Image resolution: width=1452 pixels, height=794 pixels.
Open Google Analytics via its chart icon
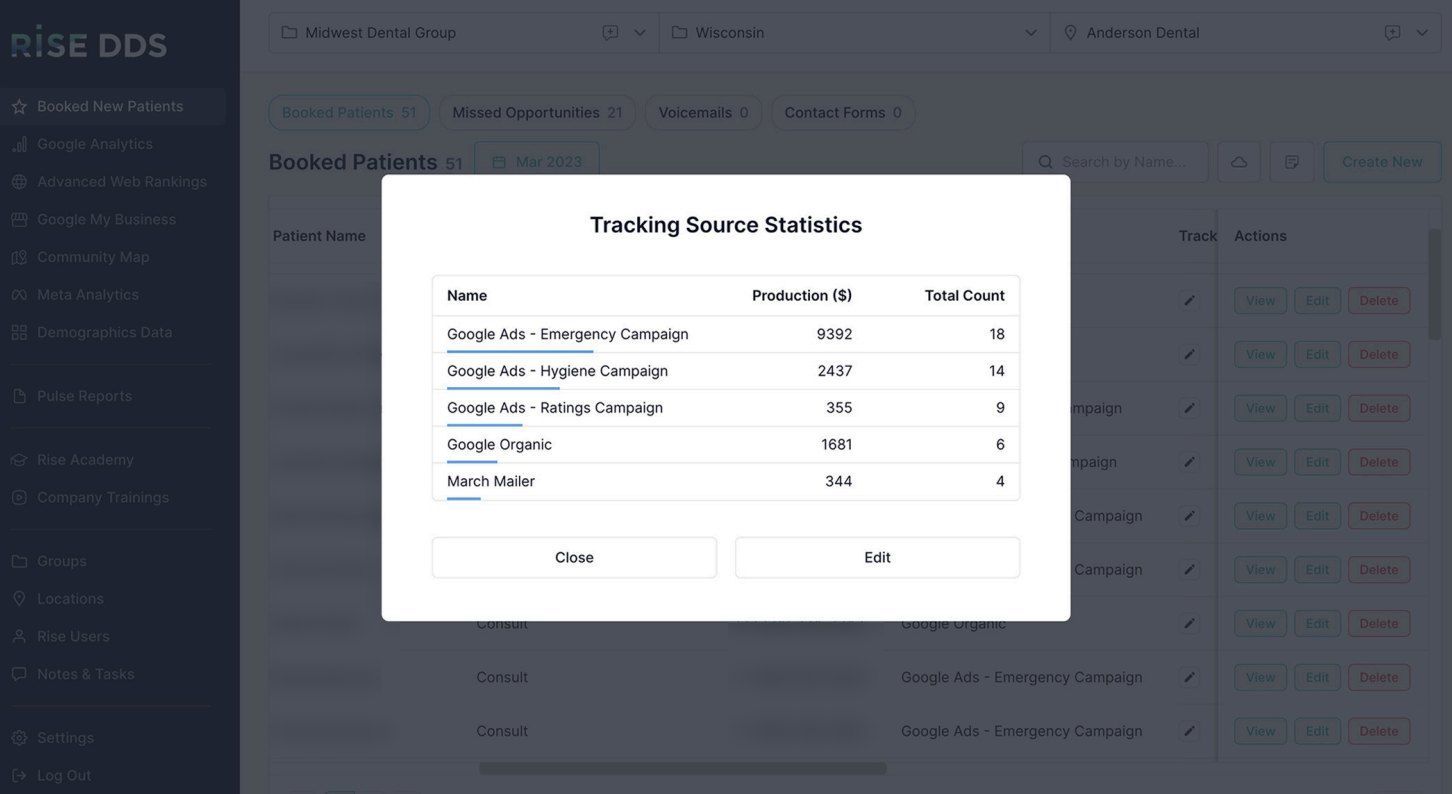(19, 144)
